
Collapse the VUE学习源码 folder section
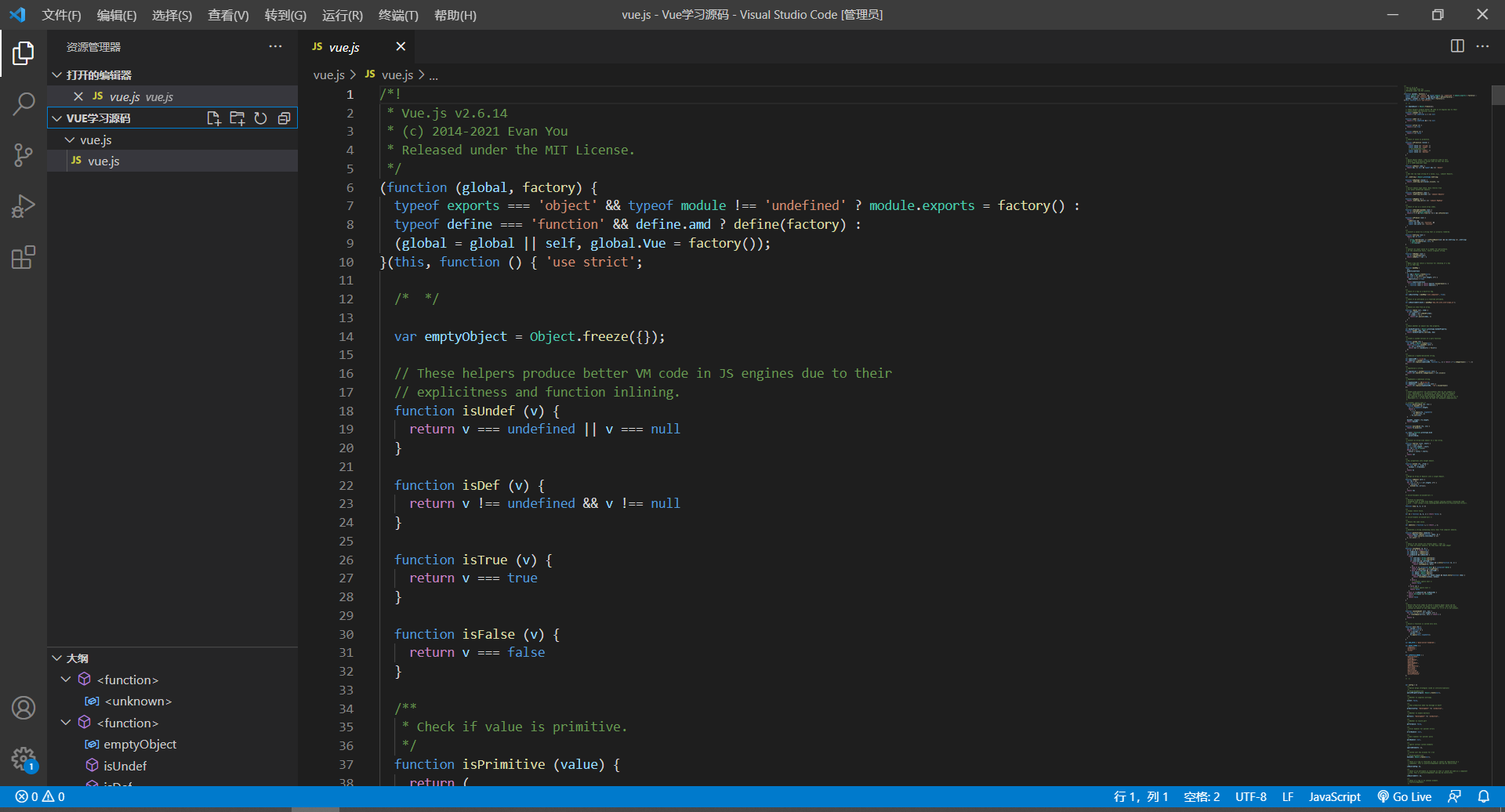pos(56,118)
